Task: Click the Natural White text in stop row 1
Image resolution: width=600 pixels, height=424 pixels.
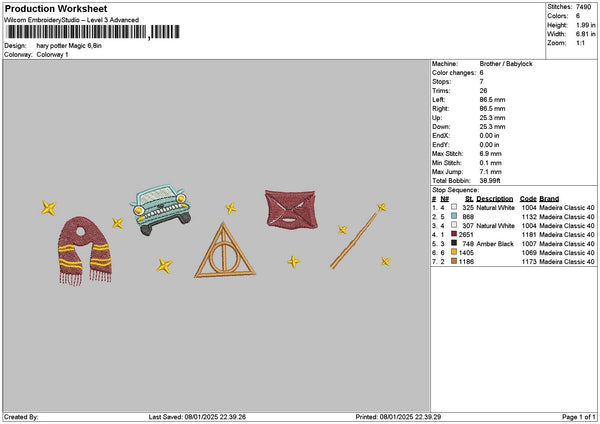Action: tap(496, 207)
